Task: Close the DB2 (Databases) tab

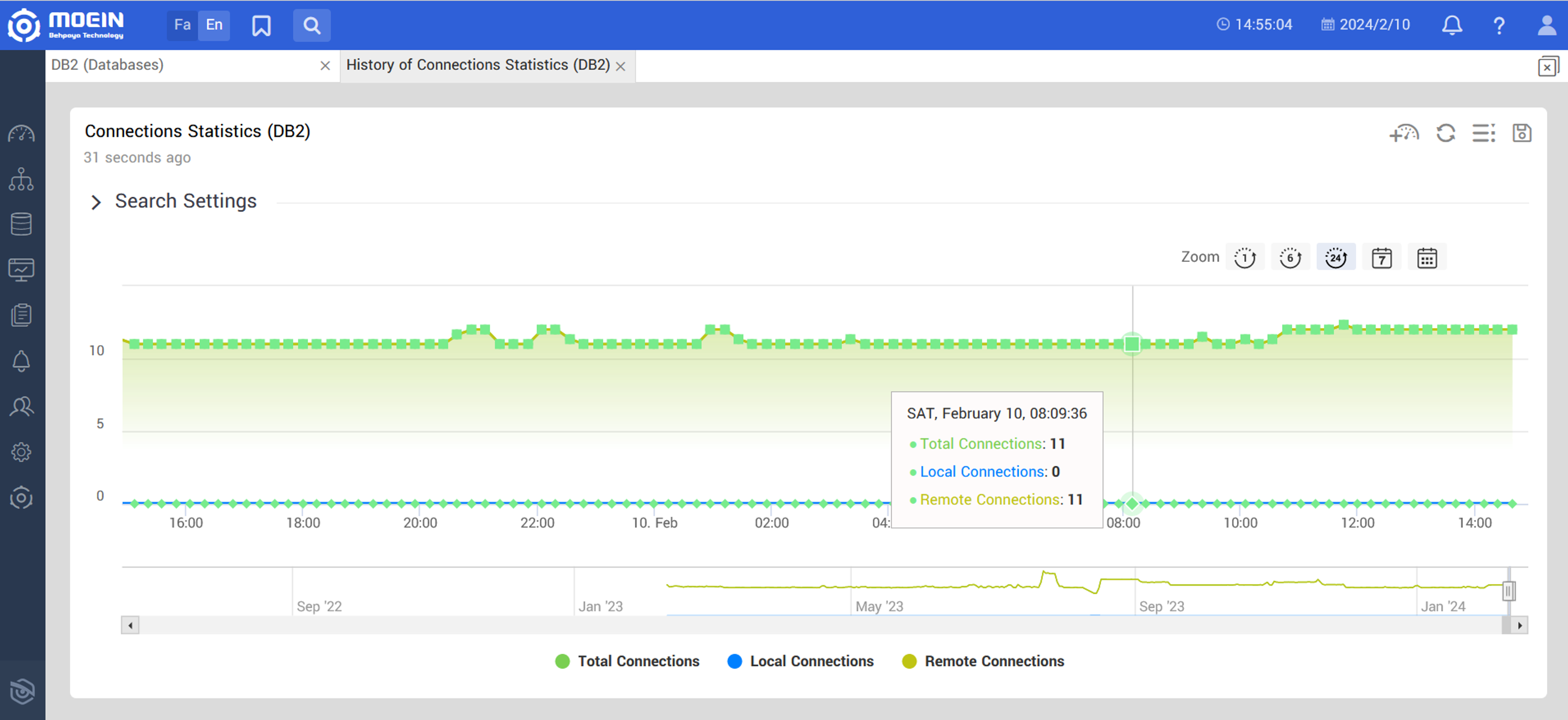Action: [x=325, y=66]
